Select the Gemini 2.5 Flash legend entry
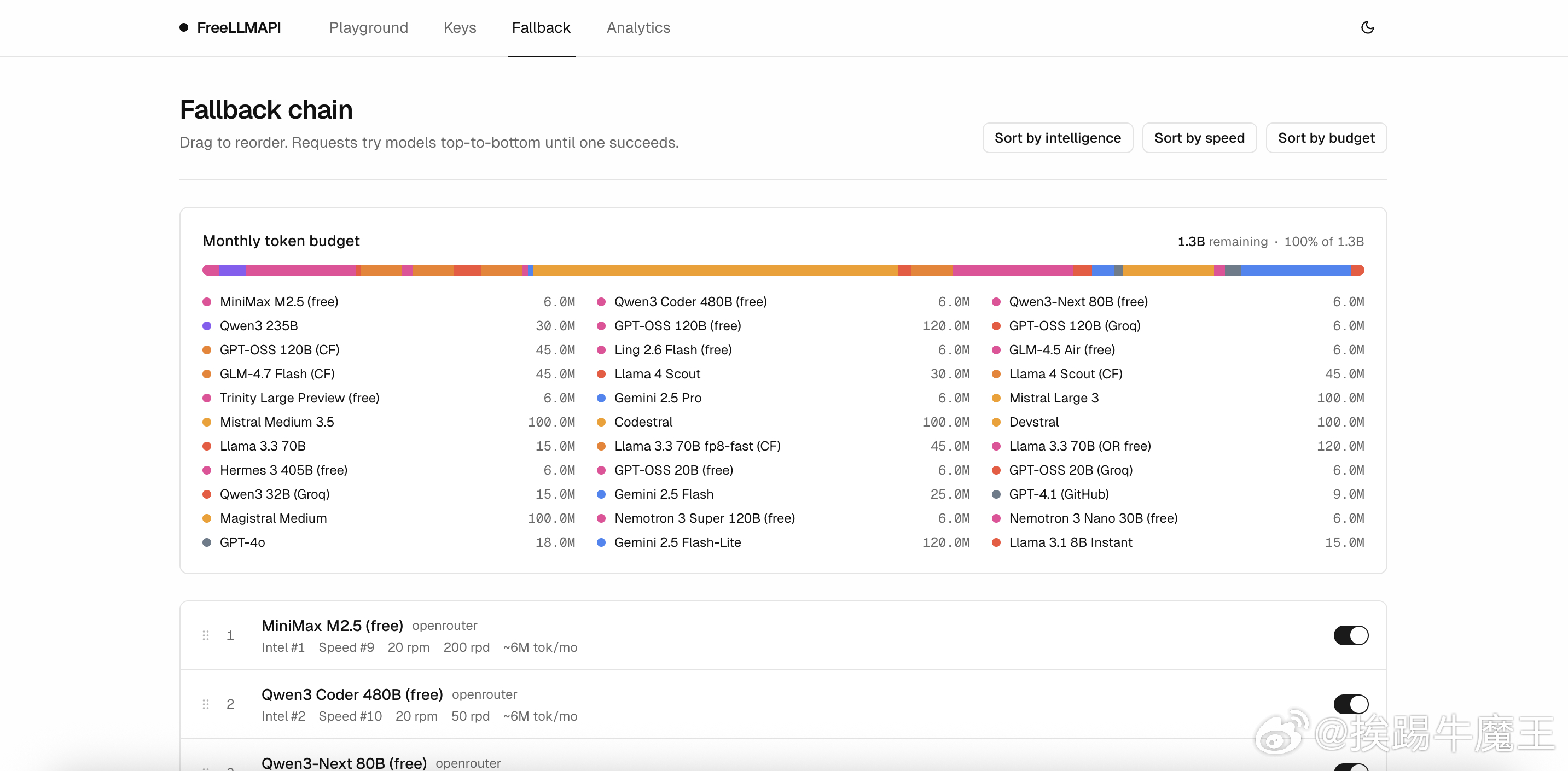 [x=783, y=494]
